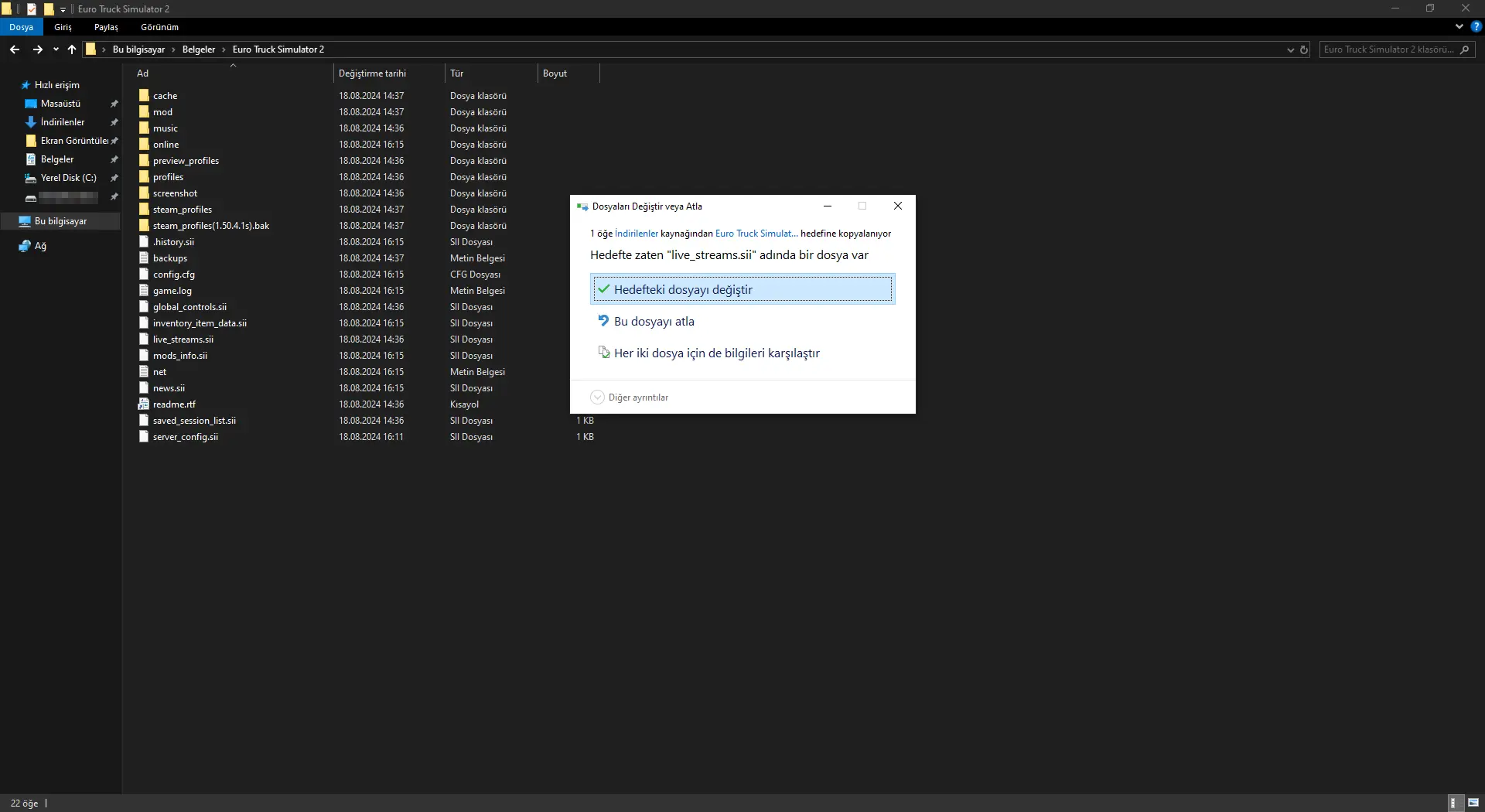Open the quick access toolbar customize dropdown
The height and width of the screenshot is (812, 1485).
pos(63,9)
